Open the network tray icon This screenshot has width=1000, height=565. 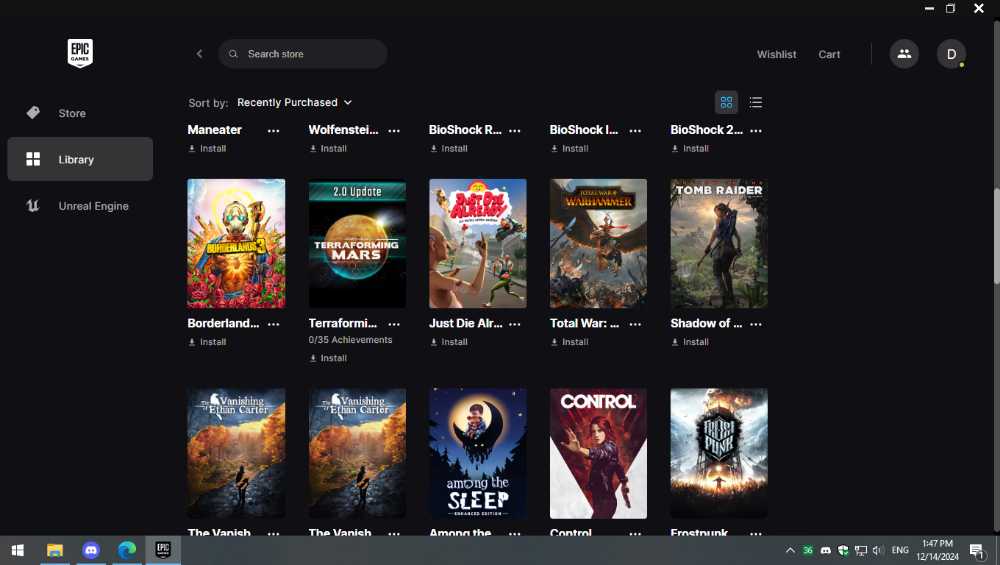click(x=861, y=550)
